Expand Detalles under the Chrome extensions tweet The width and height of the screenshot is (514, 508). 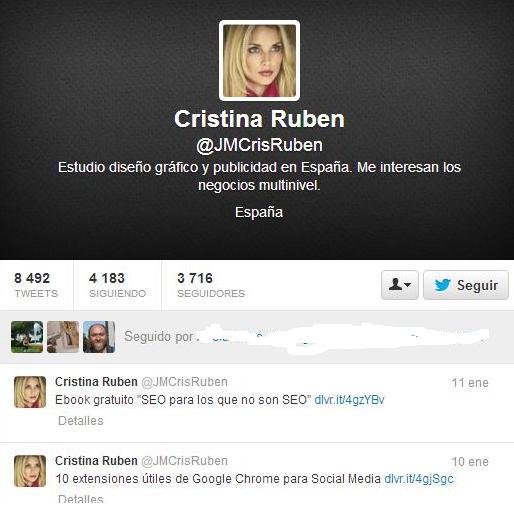(x=81, y=500)
